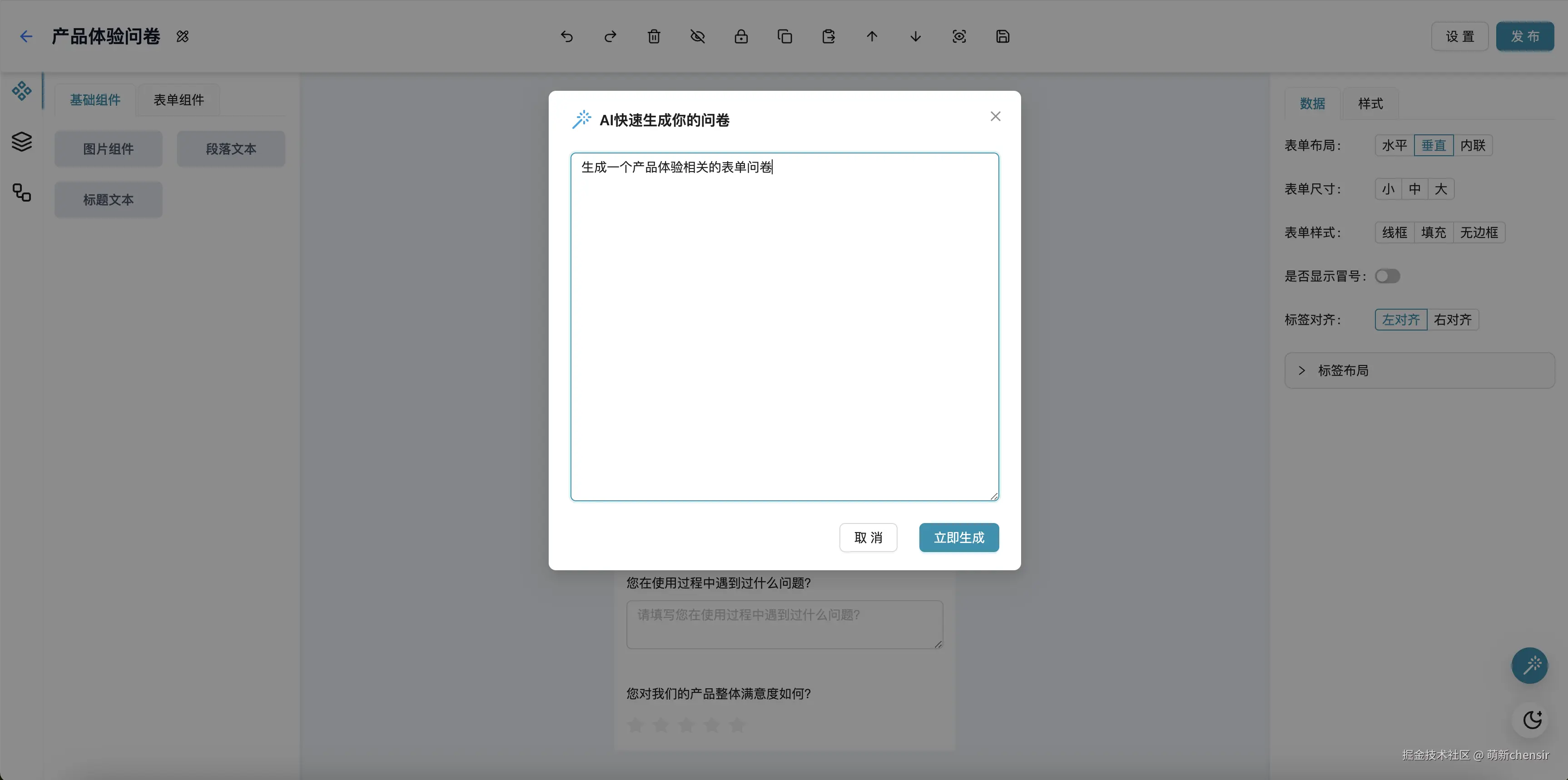Click the move-down arrow icon

pyautogui.click(x=915, y=36)
